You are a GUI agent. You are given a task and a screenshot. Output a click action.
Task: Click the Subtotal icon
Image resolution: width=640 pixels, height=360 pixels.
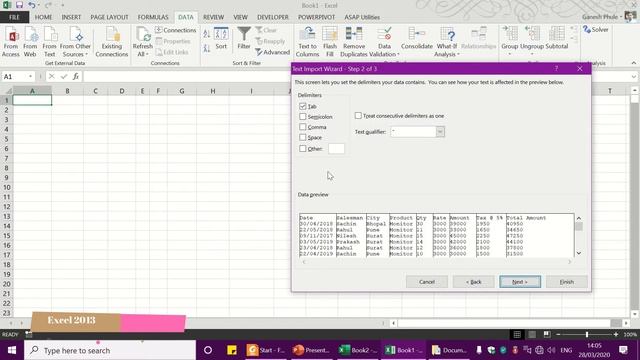point(557,34)
